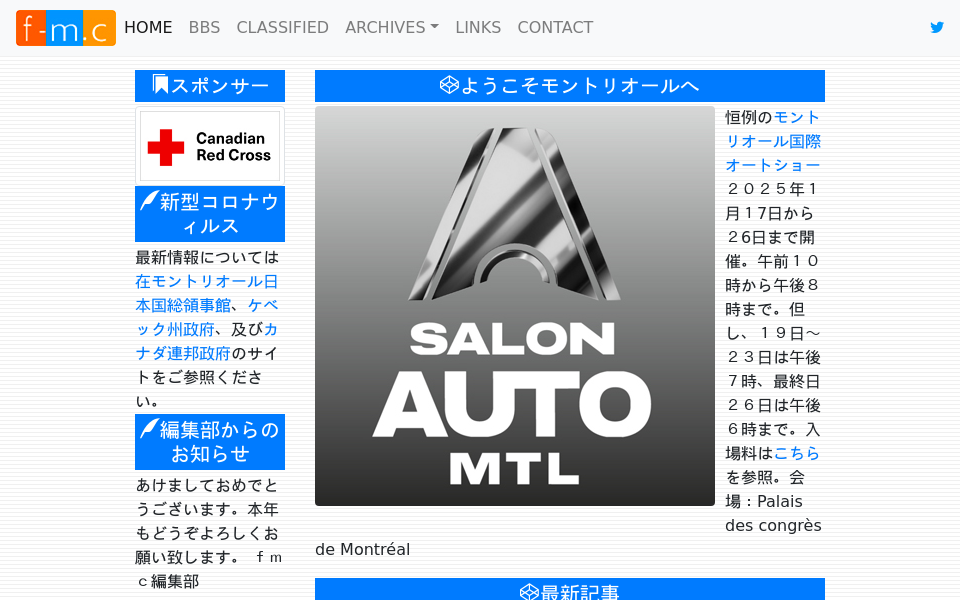This screenshot has height=600, width=960.
Task: Click the pen icon on 新型コロナウィルス header
Action: (150, 203)
